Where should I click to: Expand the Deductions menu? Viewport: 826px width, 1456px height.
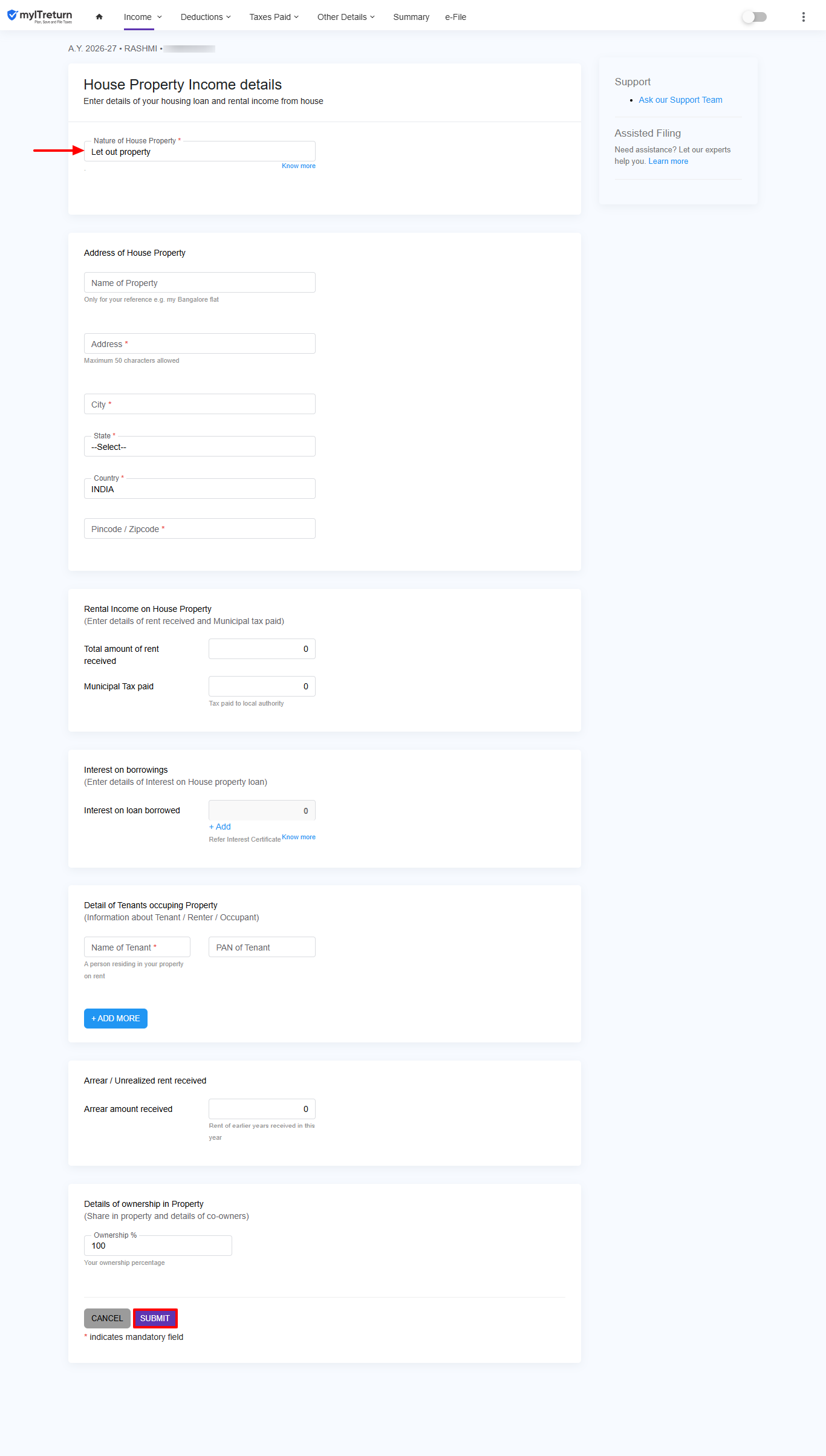206,17
